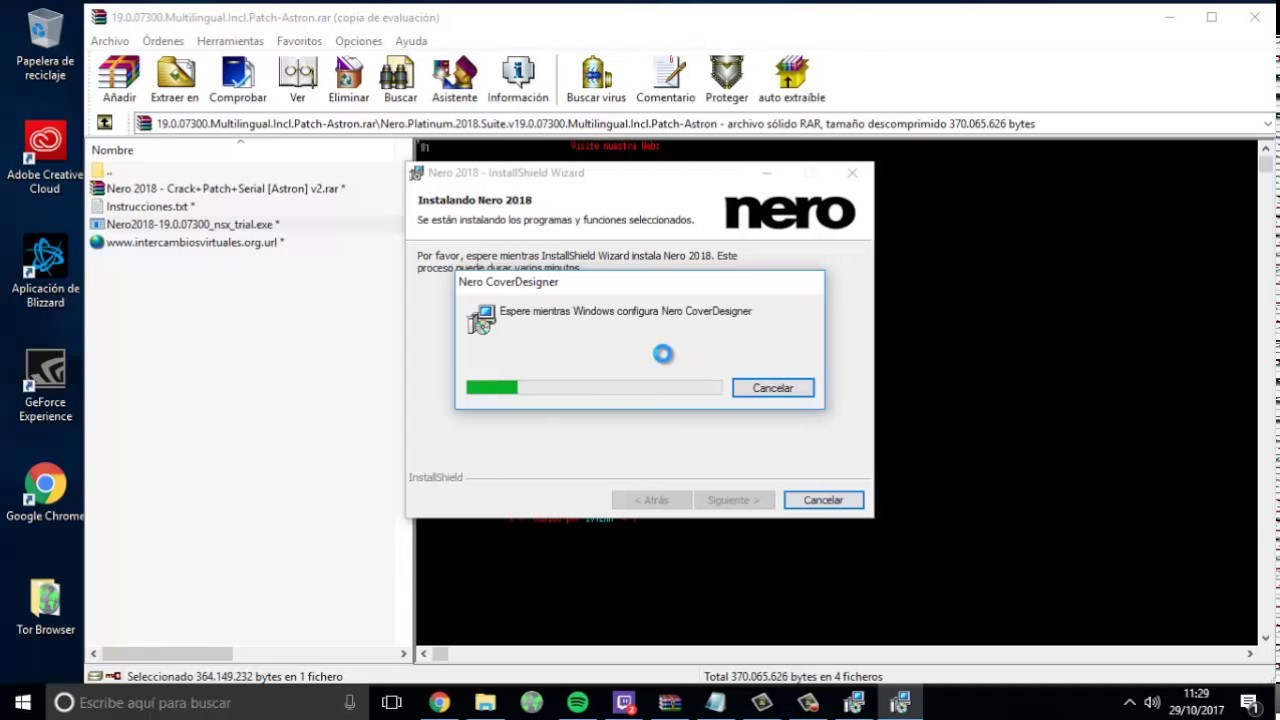
Task: Open Spotify from the taskbar
Action: [x=578, y=702]
